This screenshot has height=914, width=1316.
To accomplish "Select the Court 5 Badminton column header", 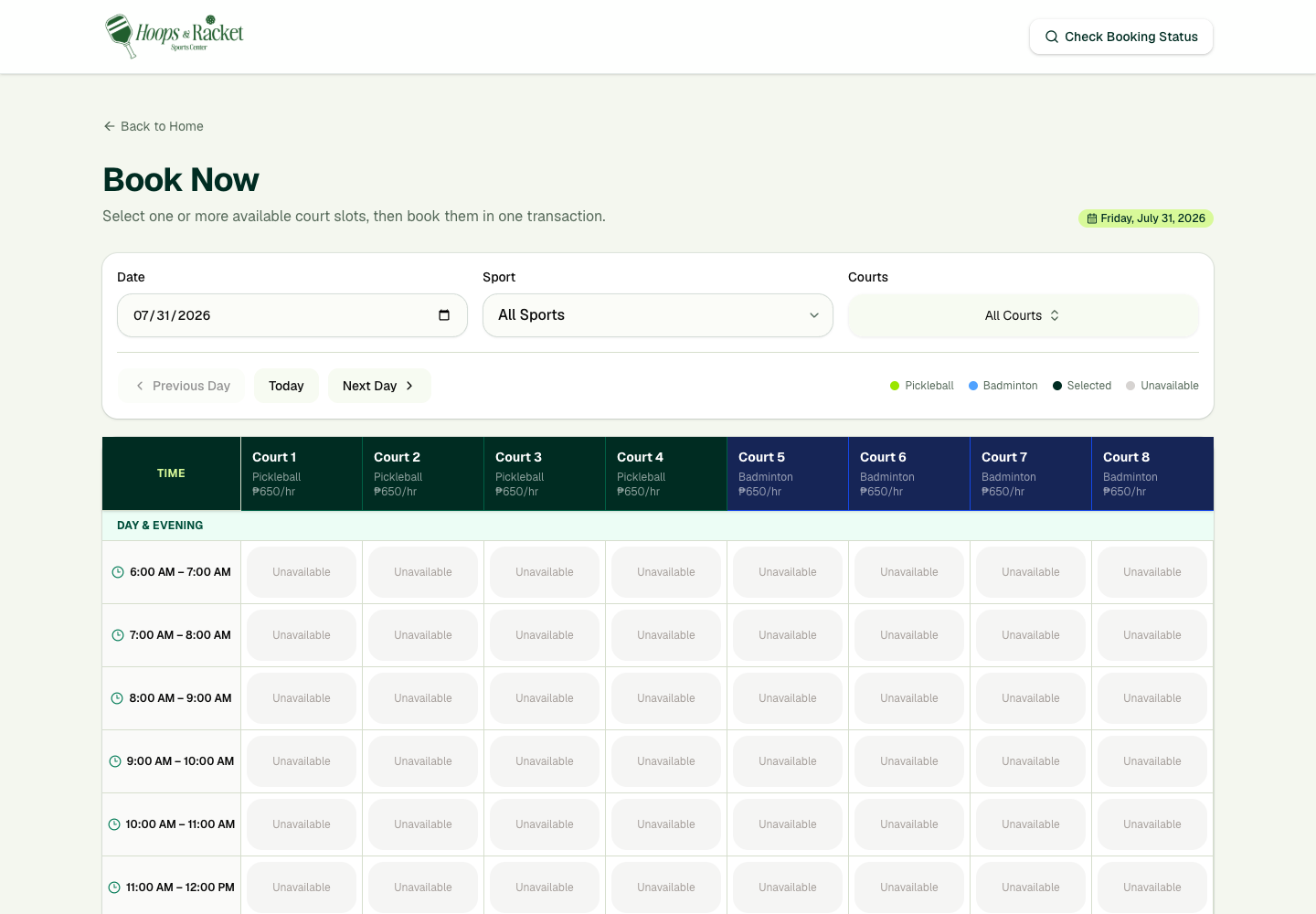I will [788, 473].
